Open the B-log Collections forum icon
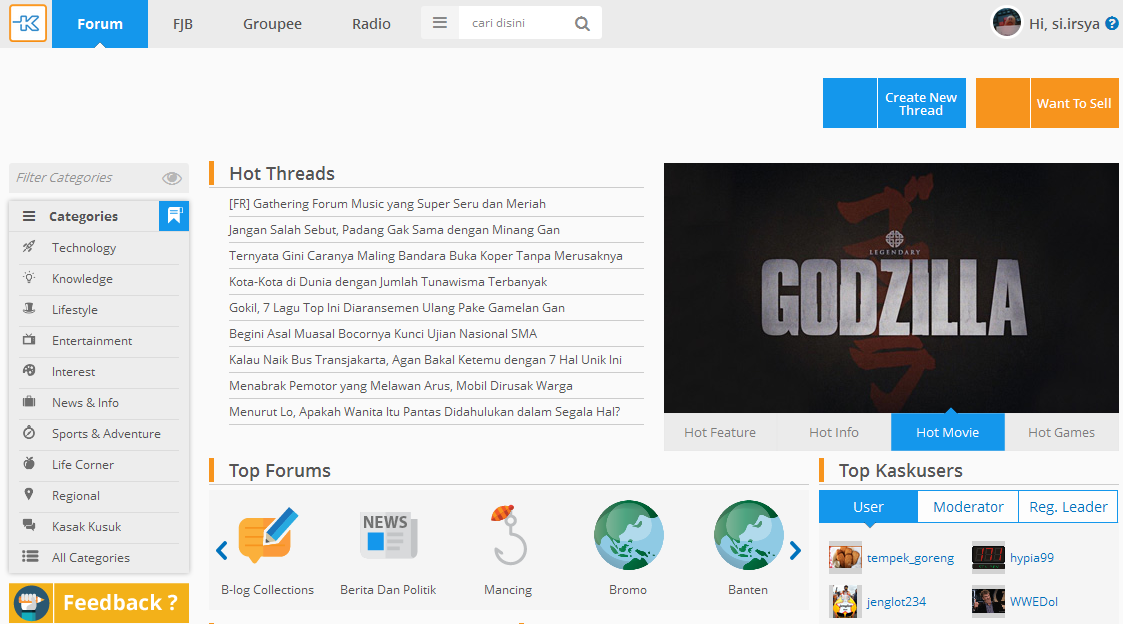1123x624 pixels. [x=267, y=537]
